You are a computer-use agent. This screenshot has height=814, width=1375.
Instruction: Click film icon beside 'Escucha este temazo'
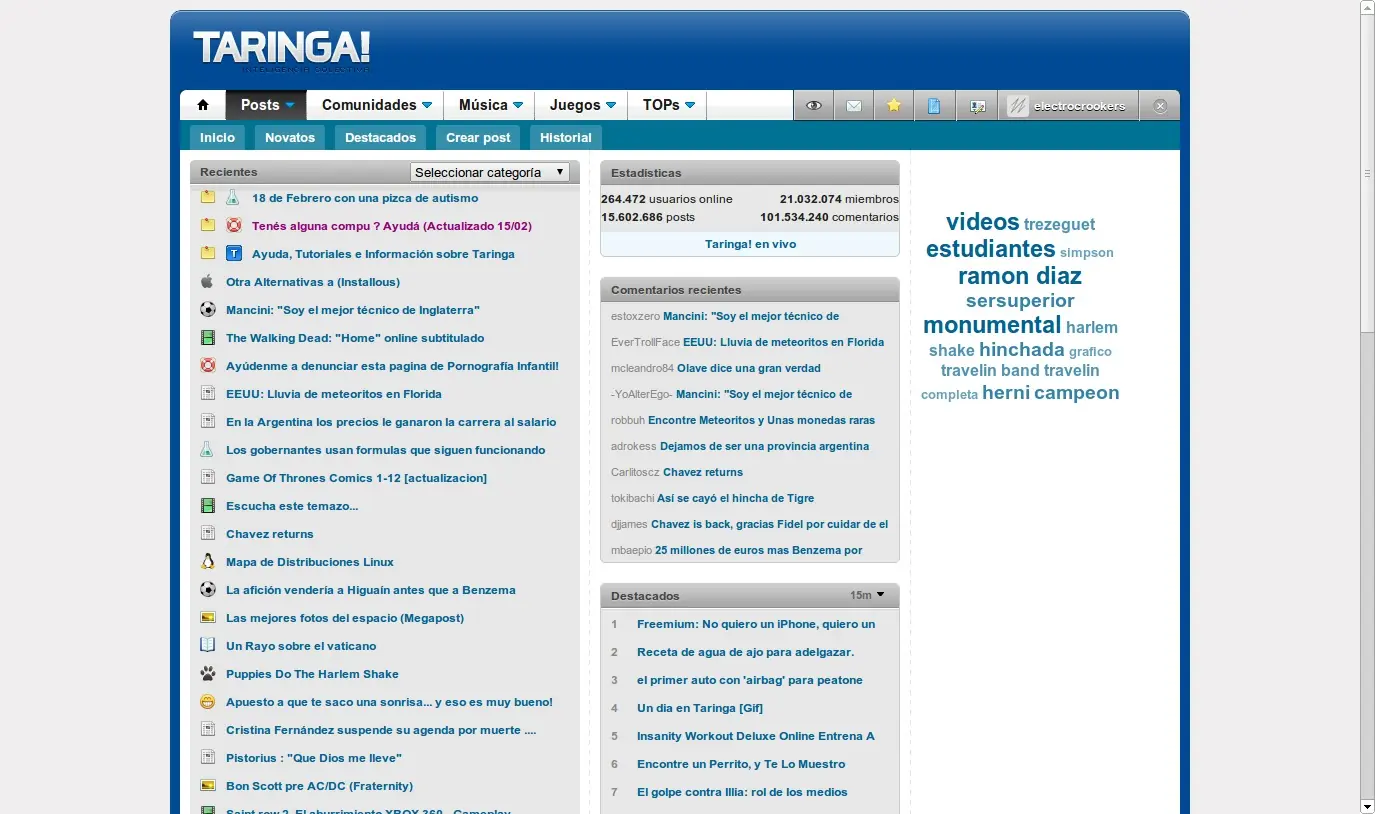[208, 506]
